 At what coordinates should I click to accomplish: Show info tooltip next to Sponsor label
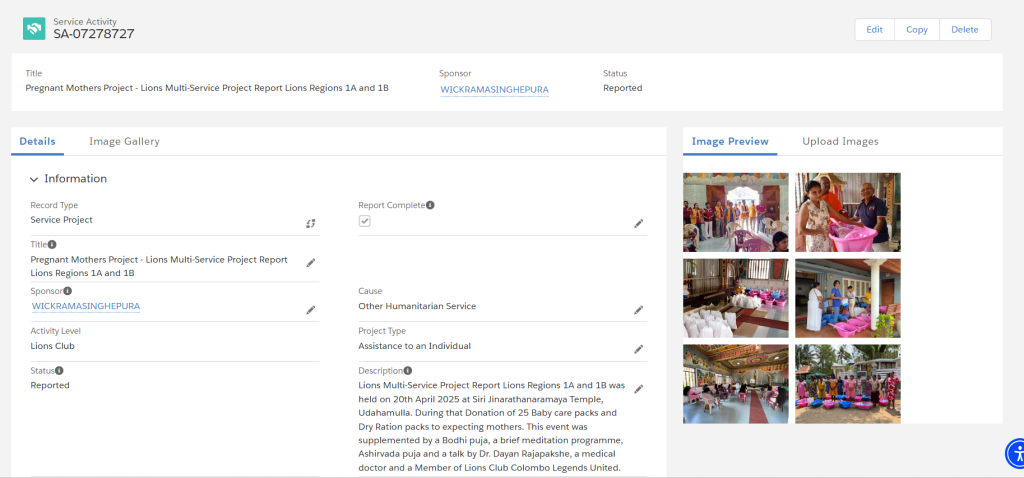tap(68, 291)
